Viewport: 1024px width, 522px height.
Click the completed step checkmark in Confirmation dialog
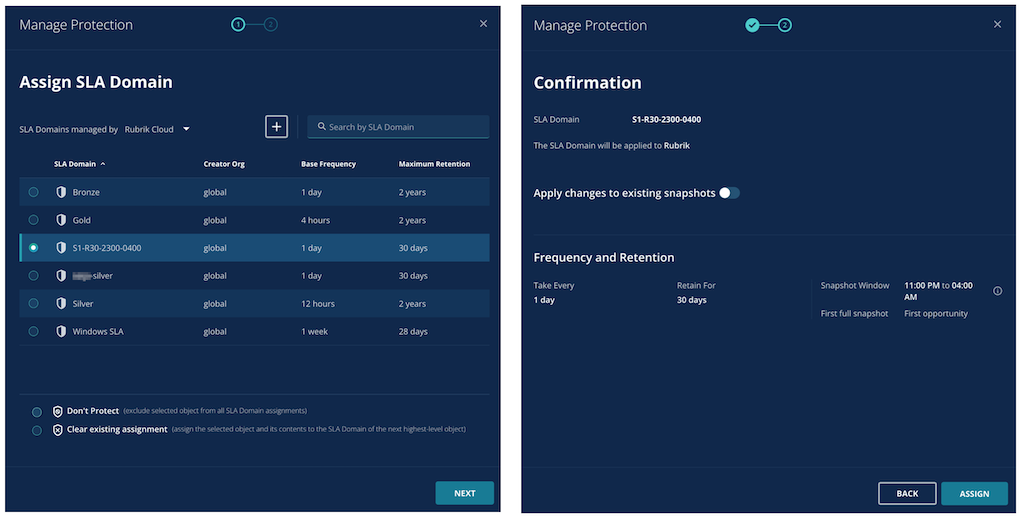[x=752, y=25]
